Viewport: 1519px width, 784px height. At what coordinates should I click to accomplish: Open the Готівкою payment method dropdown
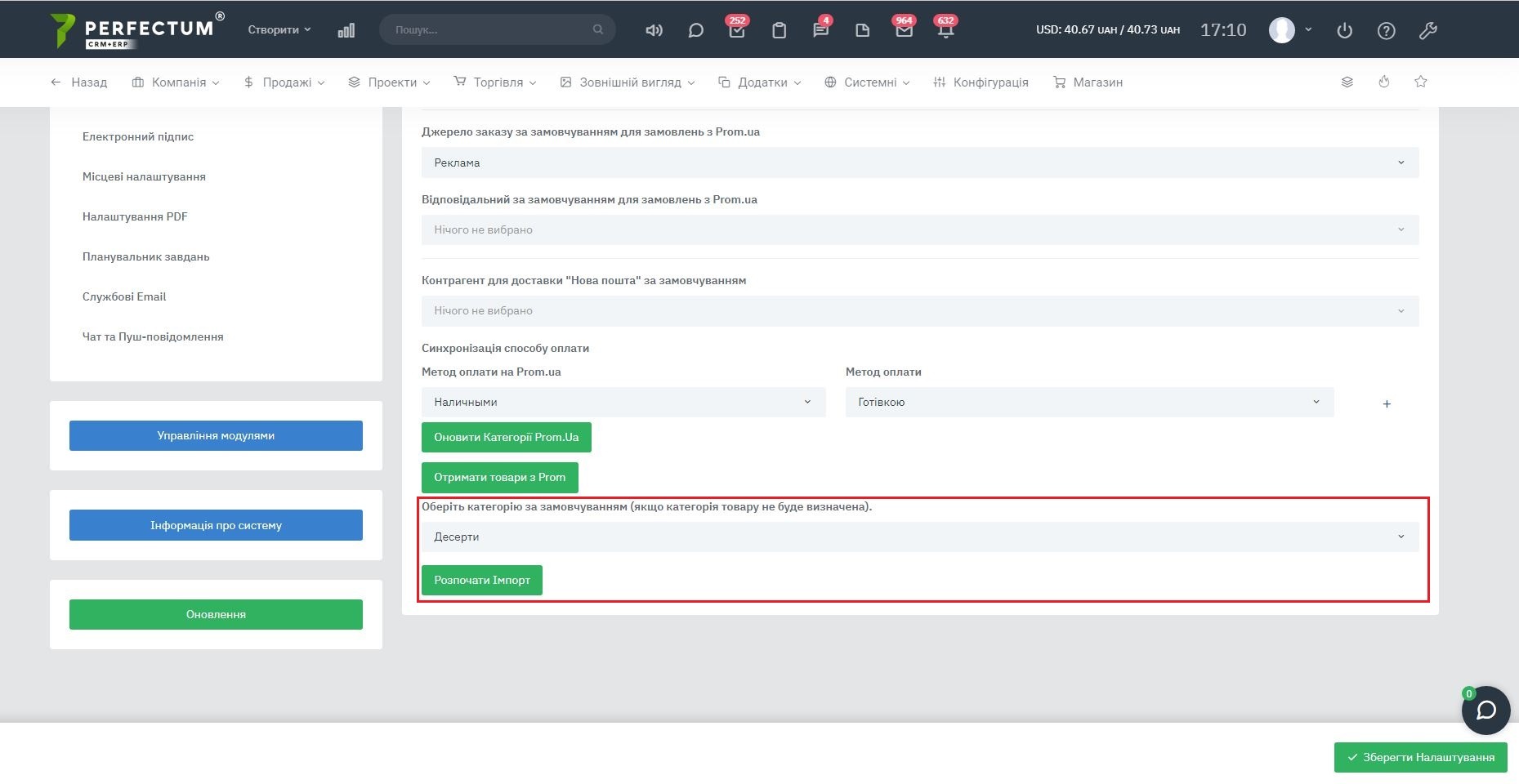pos(1088,402)
